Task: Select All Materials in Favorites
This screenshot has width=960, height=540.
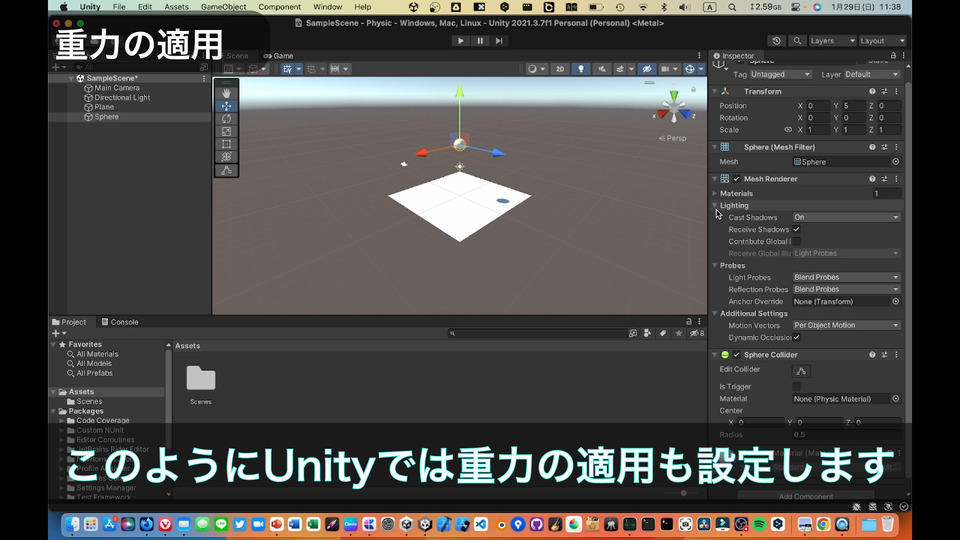Action: (97, 354)
